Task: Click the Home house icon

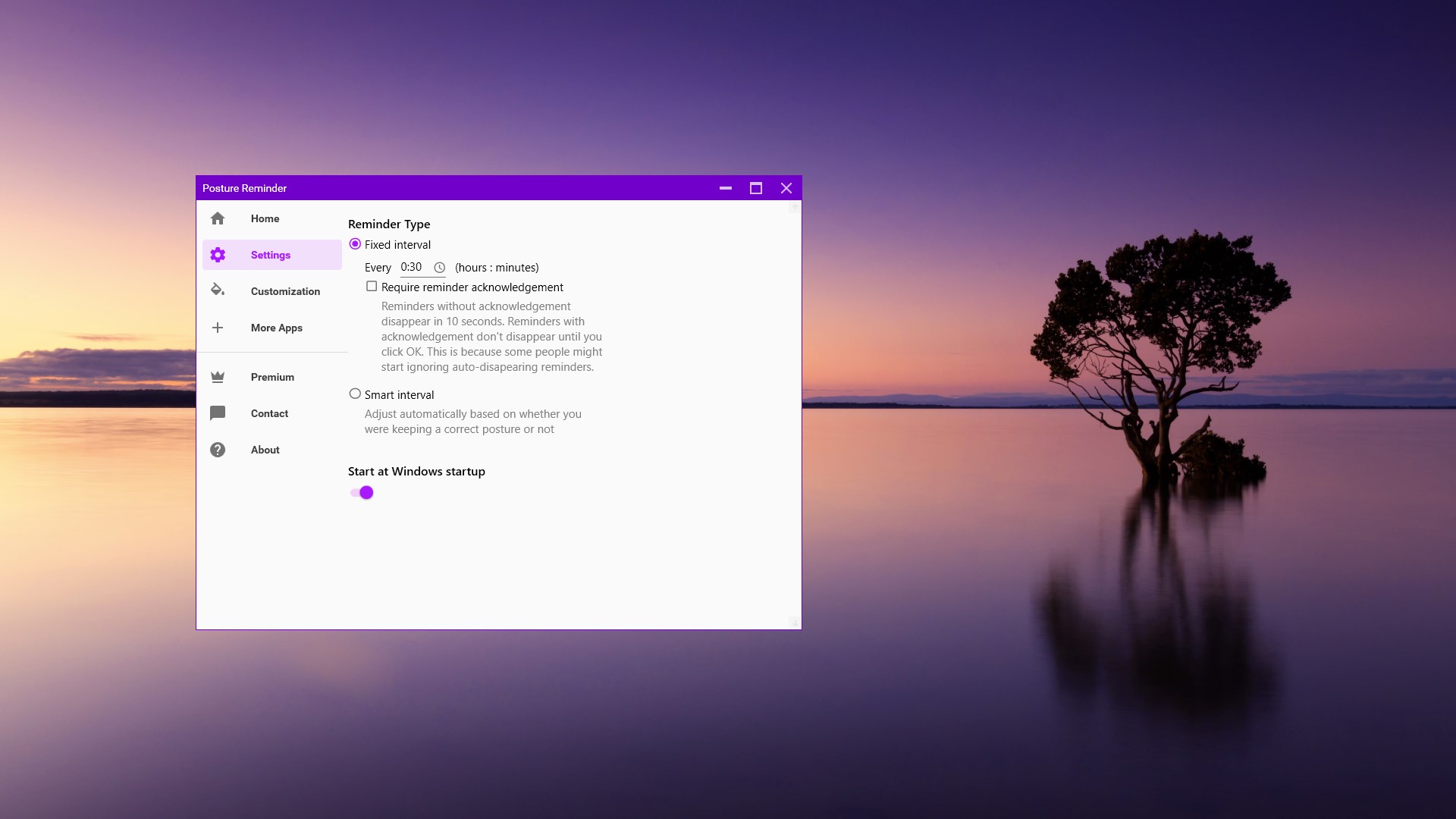Action: point(218,218)
